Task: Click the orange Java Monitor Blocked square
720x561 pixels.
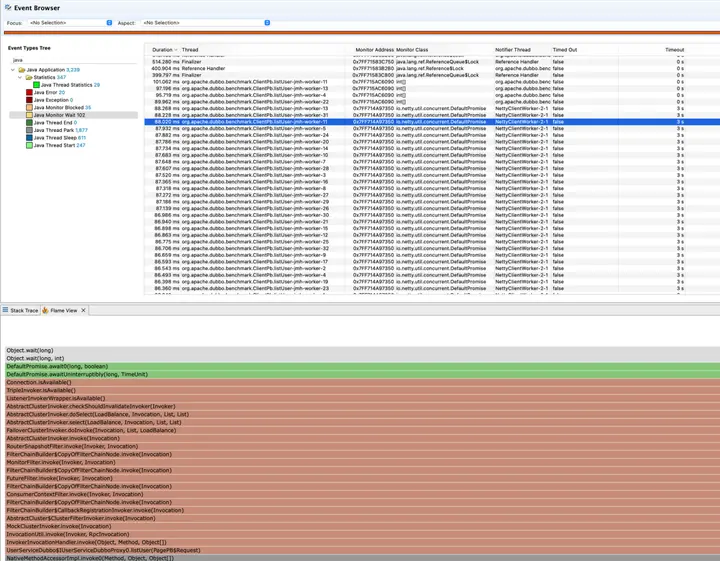Action: [x=29, y=107]
